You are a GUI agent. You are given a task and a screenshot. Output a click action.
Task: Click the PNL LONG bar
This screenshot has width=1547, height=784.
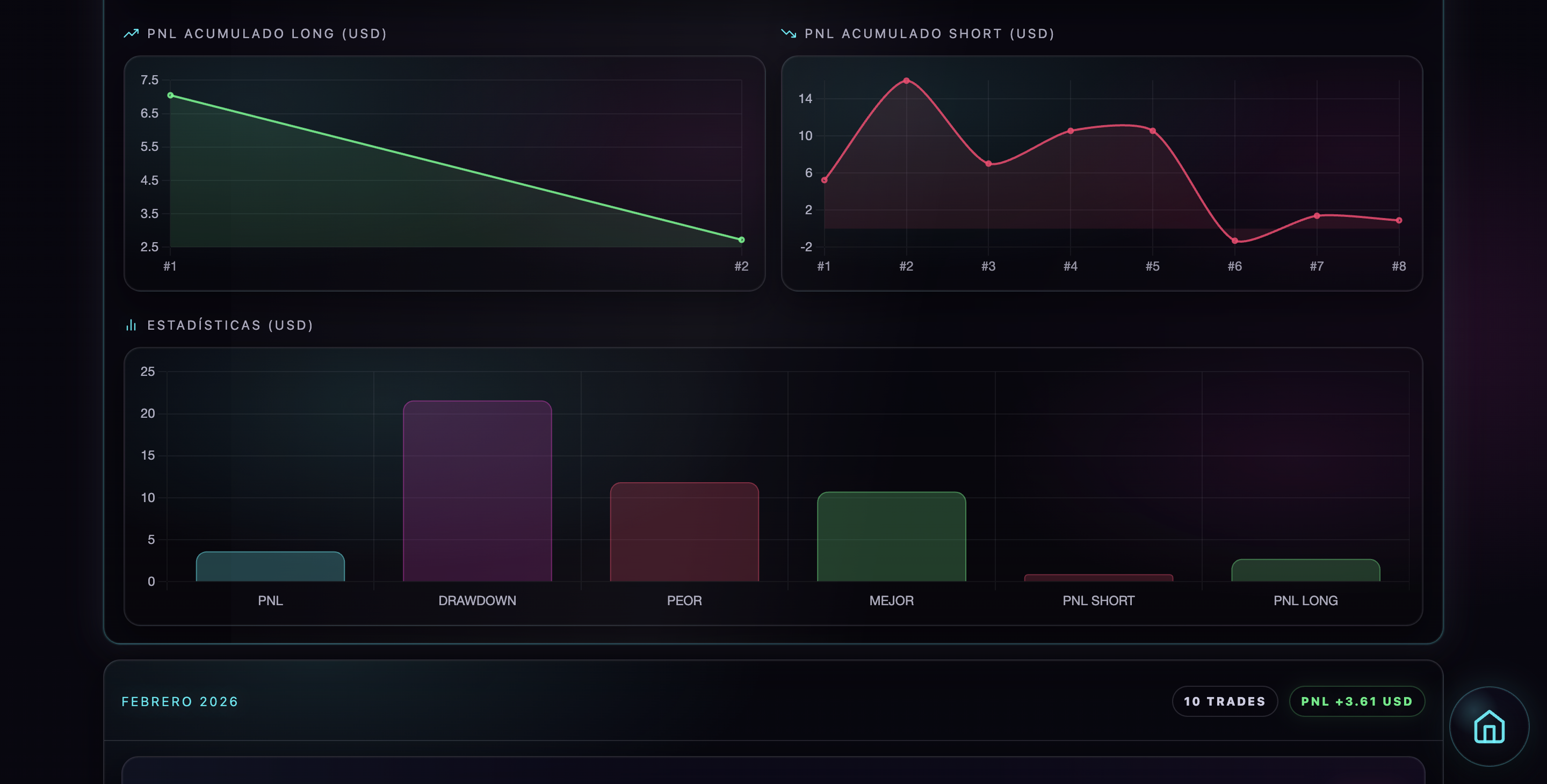(x=1305, y=570)
